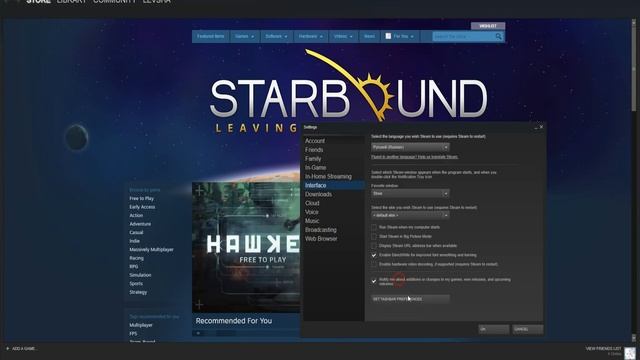The image size is (640, 360).
Task: Go to the Library tab
Action: coord(72,2)
